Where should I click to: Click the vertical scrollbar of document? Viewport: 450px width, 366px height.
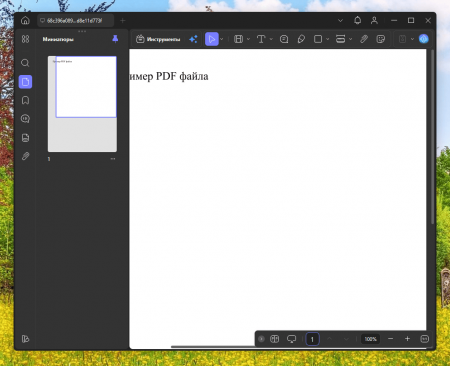tap(432, 137)
